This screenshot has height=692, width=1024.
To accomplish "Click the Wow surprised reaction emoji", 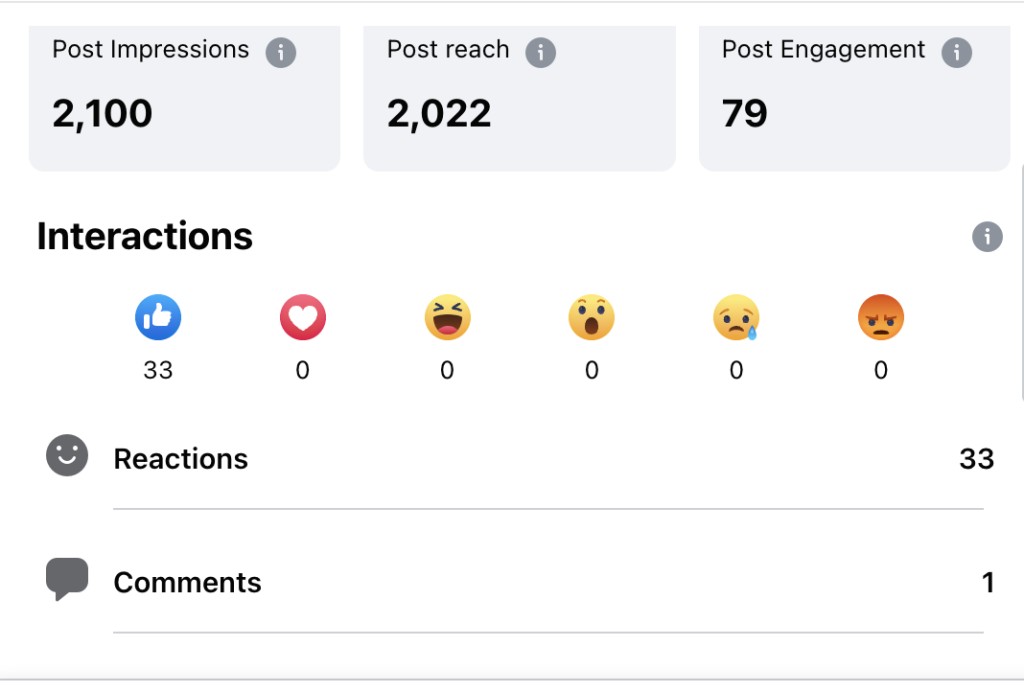I will click(592, 317).
